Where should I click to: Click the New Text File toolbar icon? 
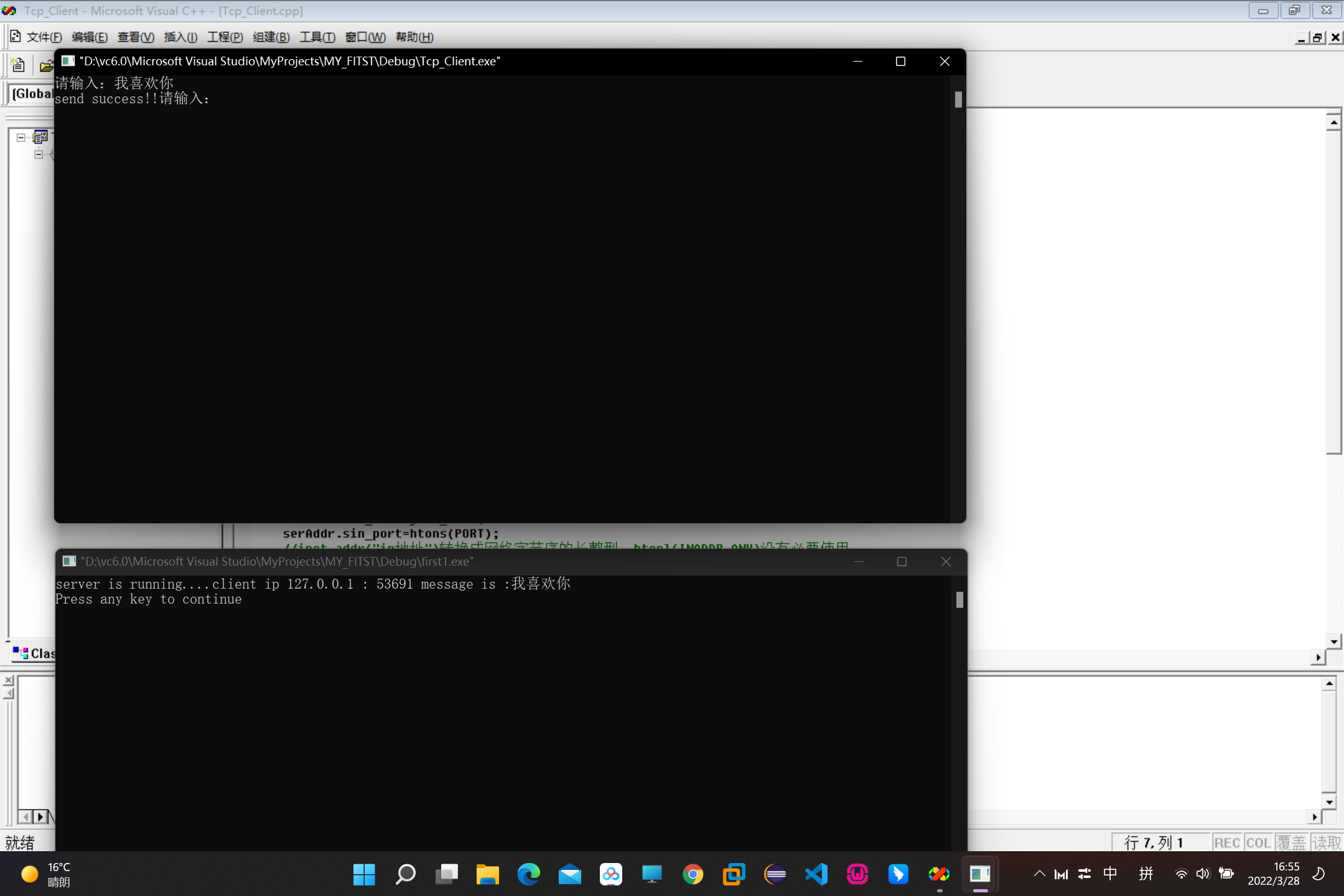pos(18,65)
